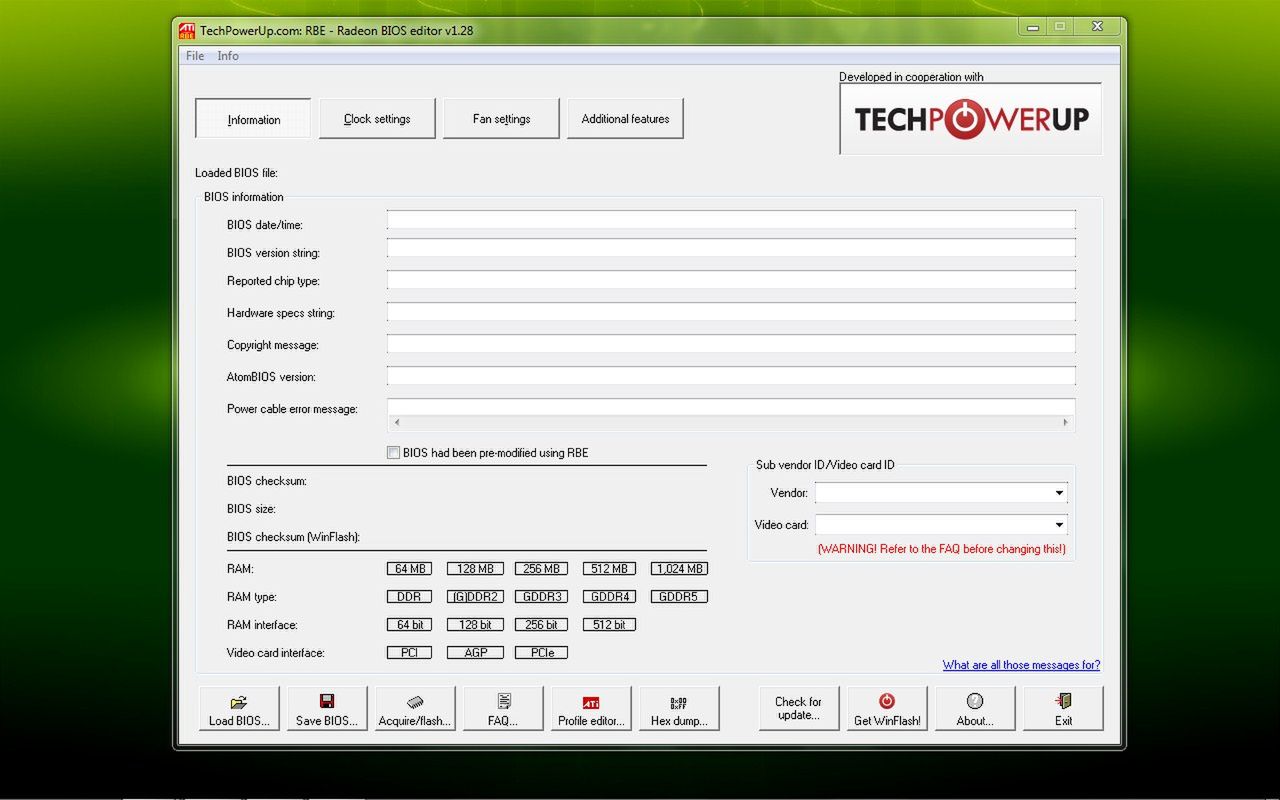Select PCIe video card interface
Screen dimensions: 1280x800
[541, 653]
